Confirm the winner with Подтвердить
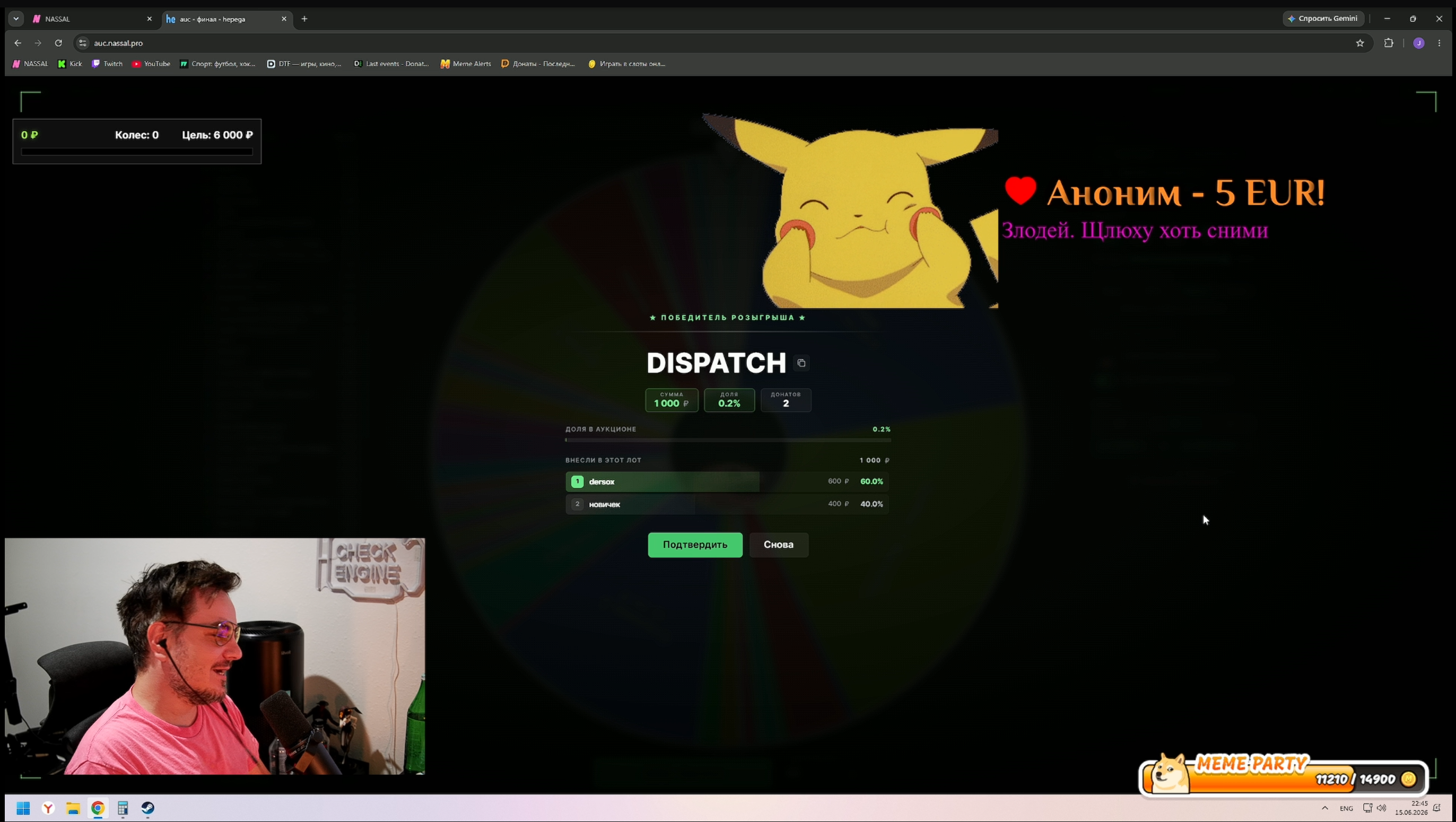The image size is (1456, 822). coord(695,545)
